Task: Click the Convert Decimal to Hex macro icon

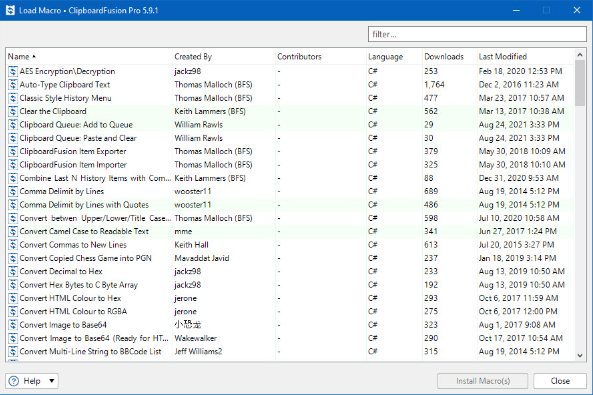Action: coord(13,271)
